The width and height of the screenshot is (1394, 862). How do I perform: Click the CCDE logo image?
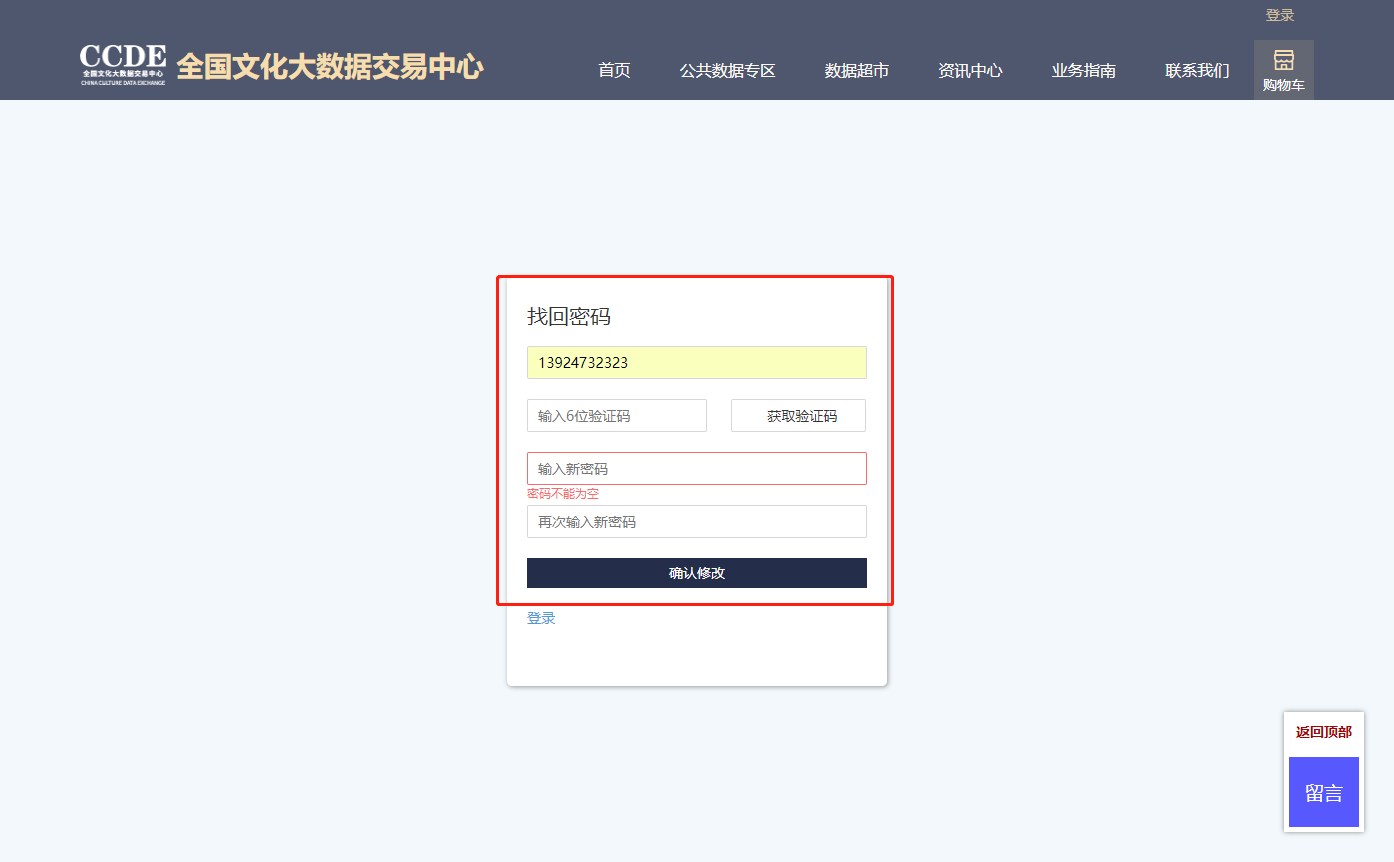123,65
